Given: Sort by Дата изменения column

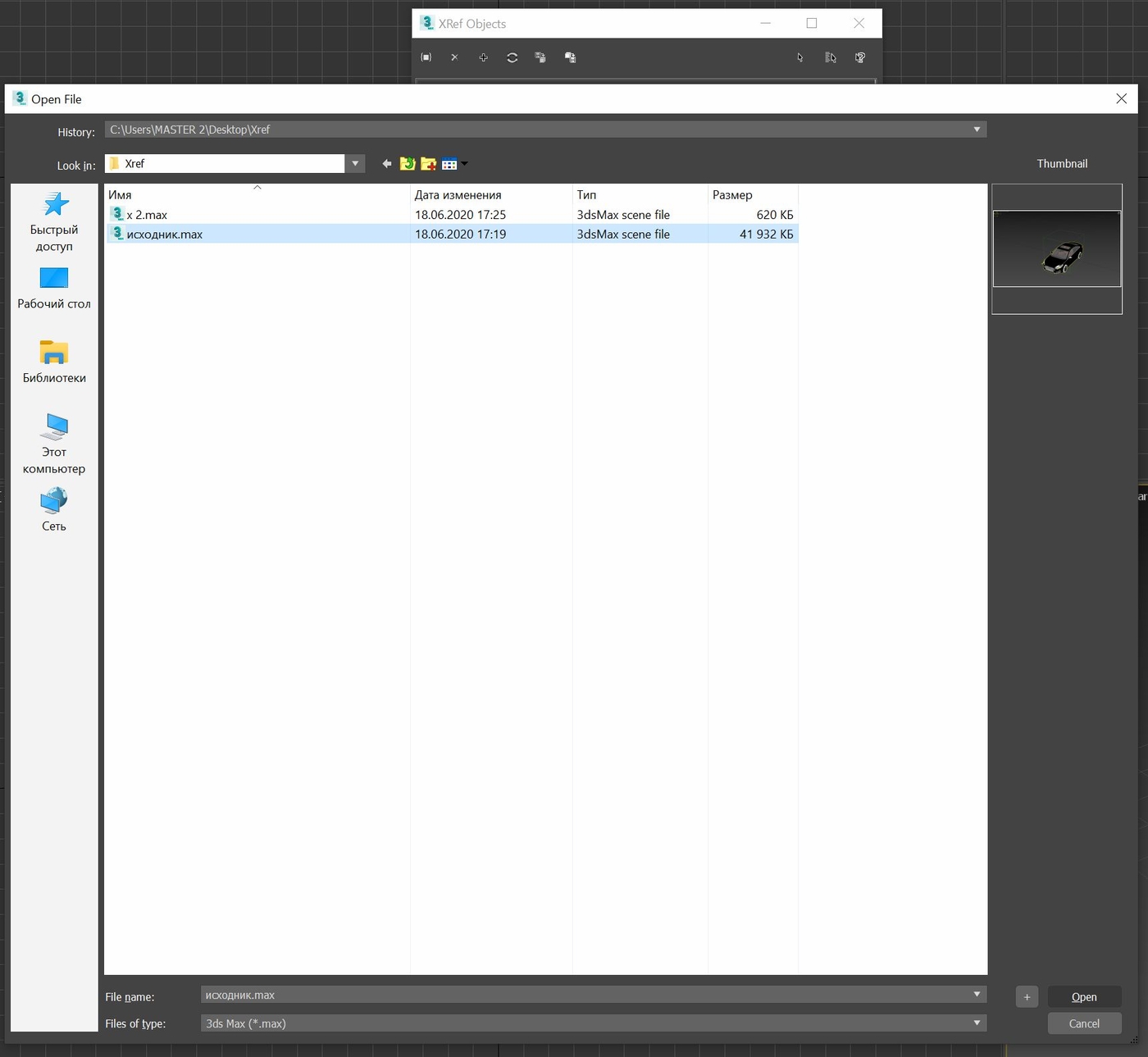Looking at the screenshot, I should coord(491,195).
